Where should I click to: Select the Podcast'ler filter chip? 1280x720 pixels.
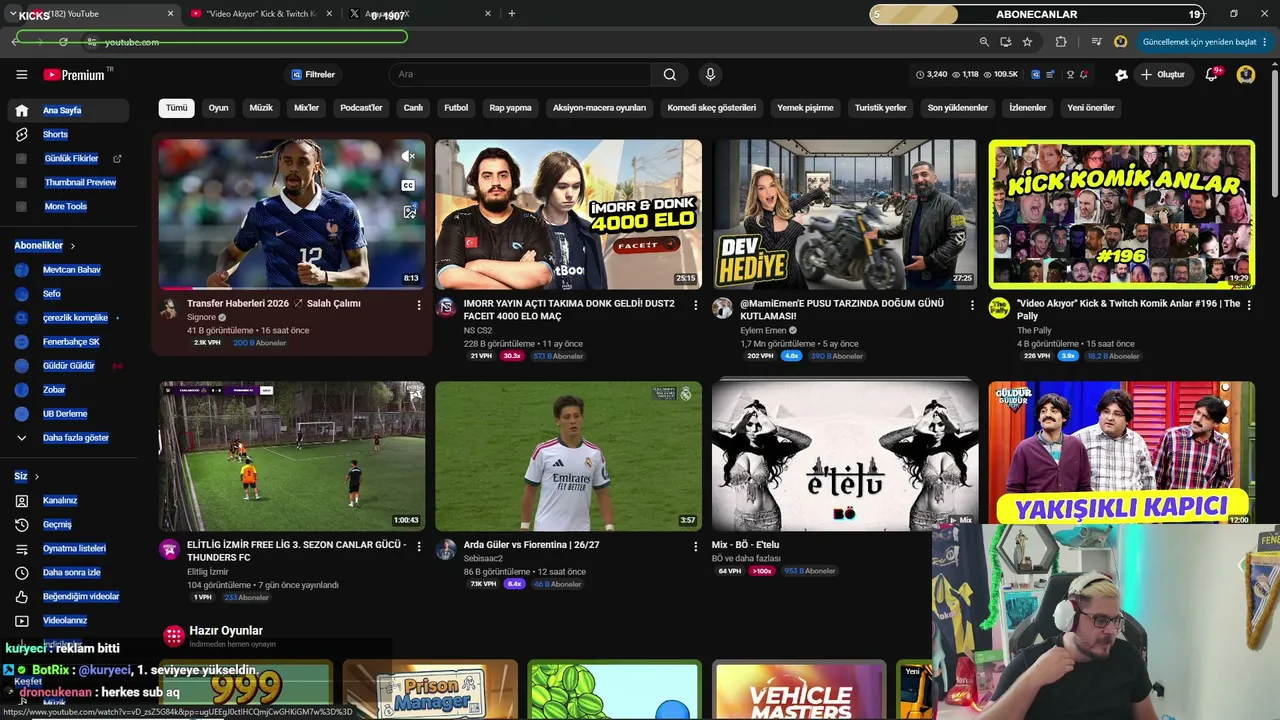coord(361,108)
